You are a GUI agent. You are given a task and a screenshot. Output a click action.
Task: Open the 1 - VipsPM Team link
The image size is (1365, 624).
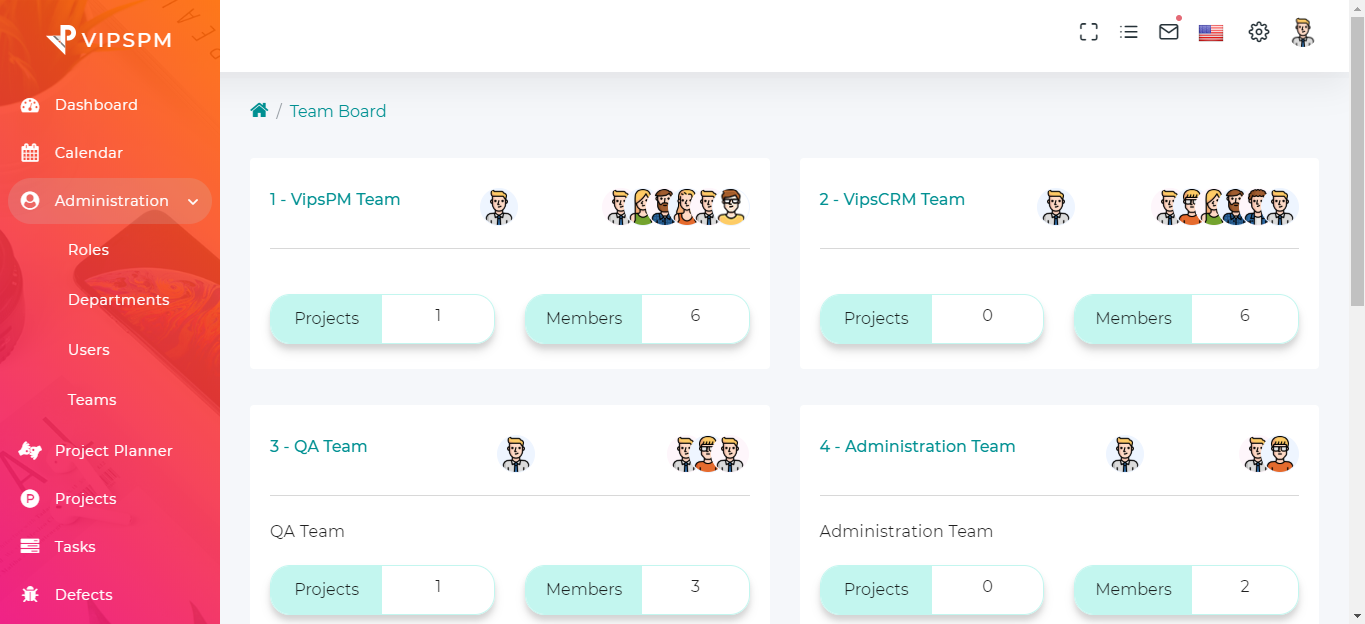pyautogui.click(x=335, y=199)
